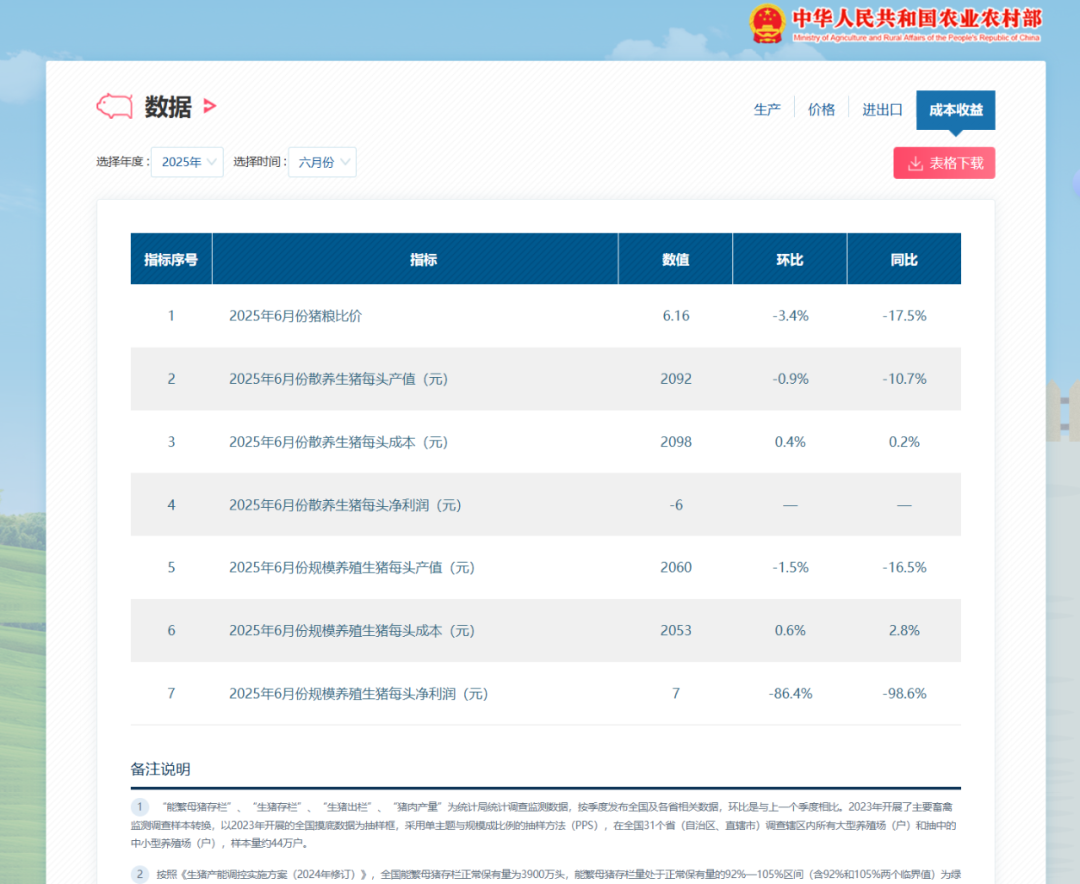Click the 环比 value -86.4%
1080x884 pixels.
point(790,693)
